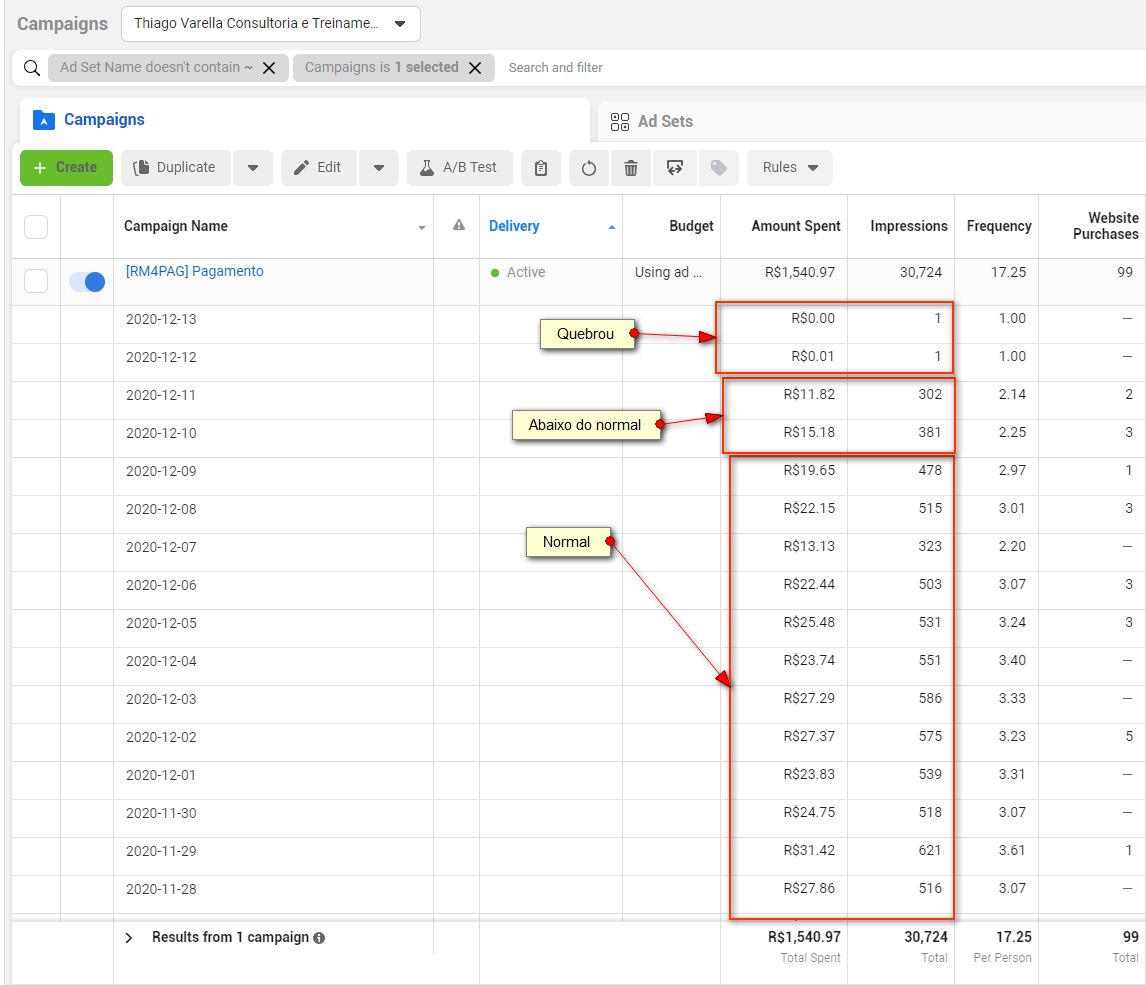The height and width of the screenshot is (985, 1146).
Task: Click the warning triangle column header
Action: [459, 226]
